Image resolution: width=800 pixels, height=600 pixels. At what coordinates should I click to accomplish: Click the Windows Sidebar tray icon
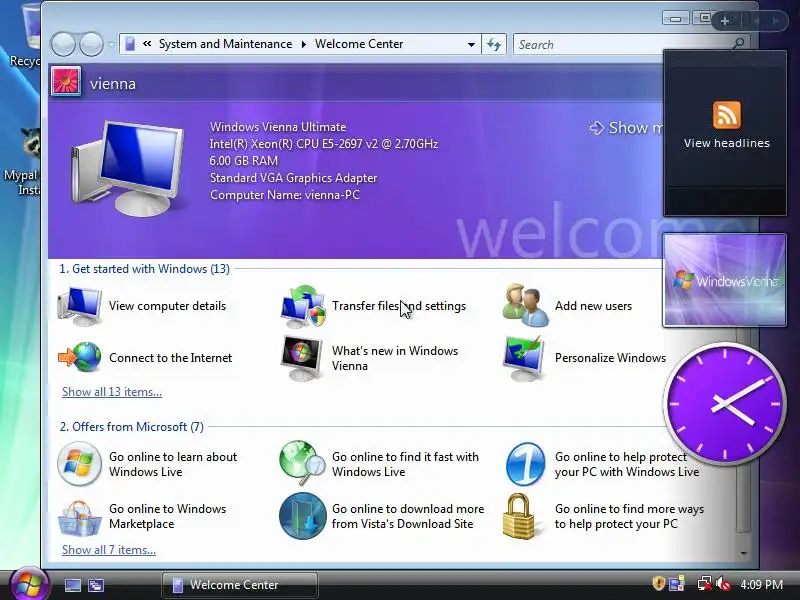(677, 584)
